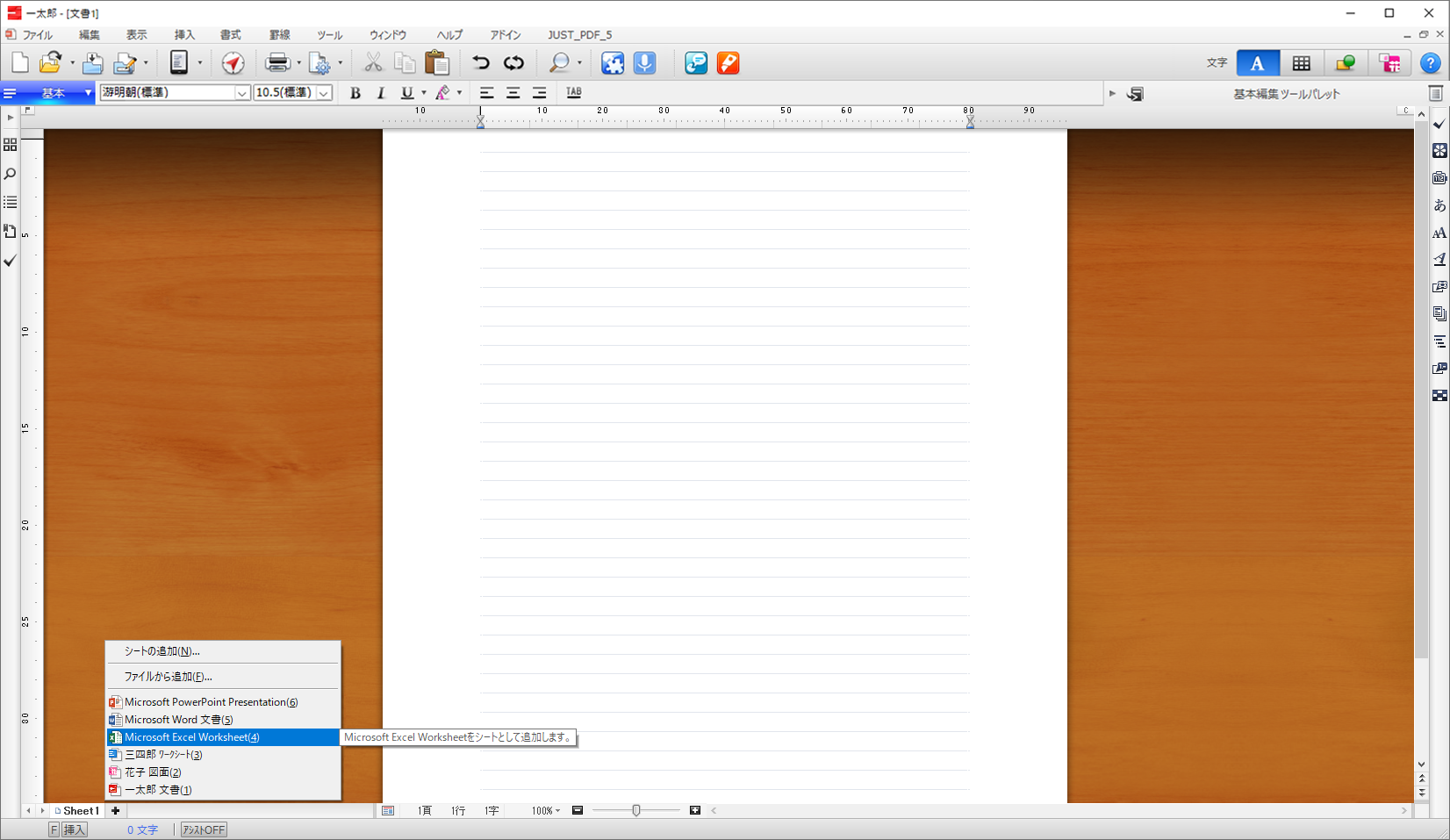Image resolution: width=1450 pixels, height=840 pixels.
Task: Click the Cut scissors icon
Action: click(373, 63)
